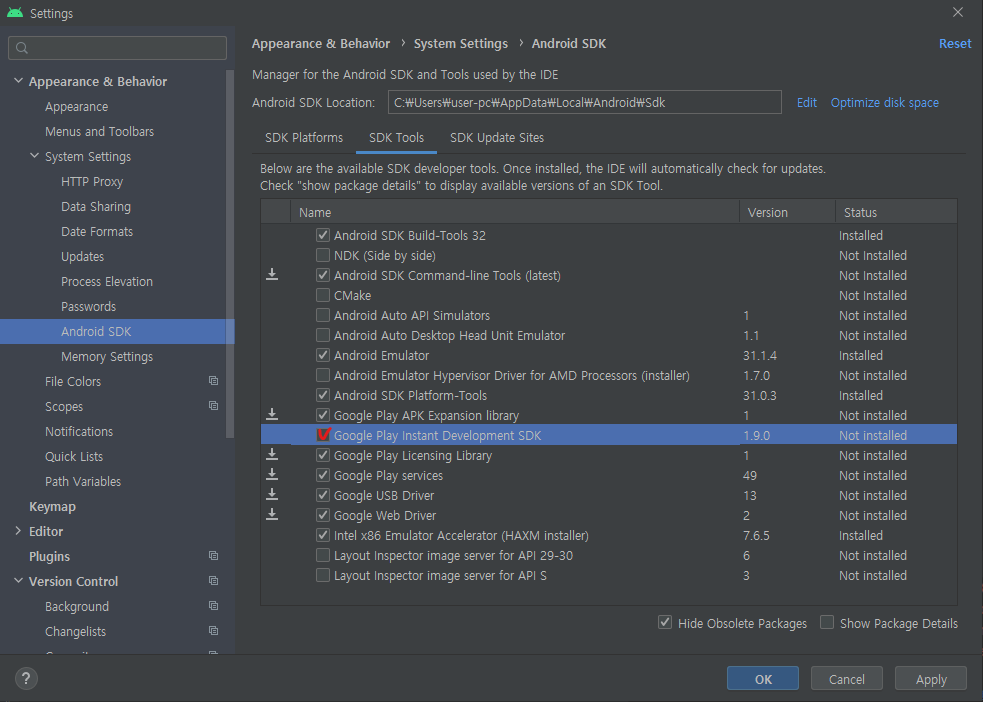
Task: Open Memory Settings page
Action: (107, 357)
